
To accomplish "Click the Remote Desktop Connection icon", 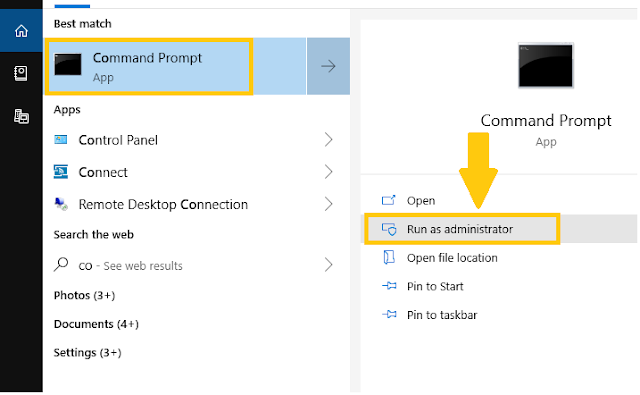I will [61, 204].
